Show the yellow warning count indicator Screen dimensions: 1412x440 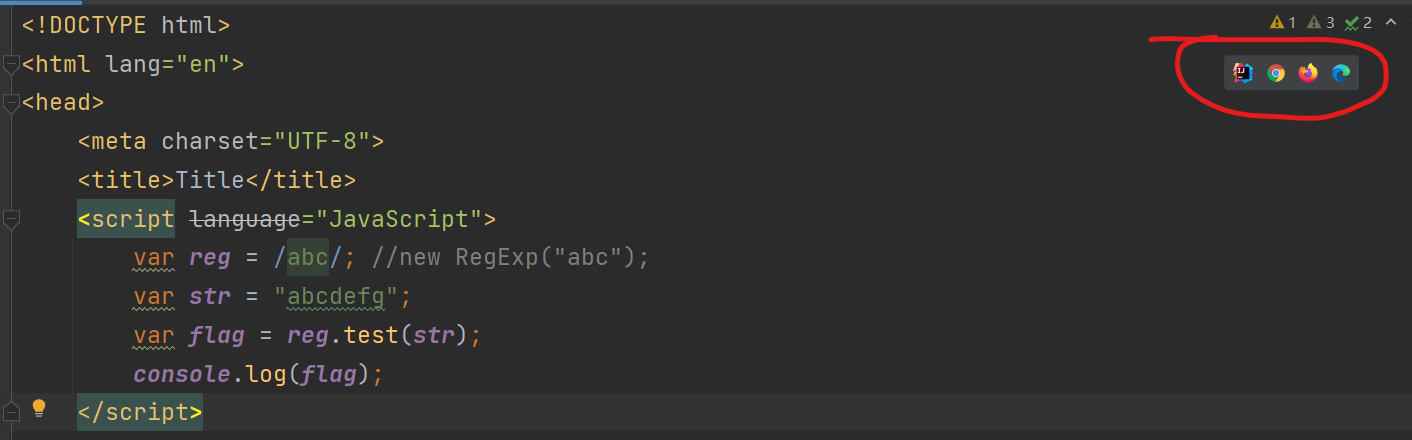(x=1283, y=22)
